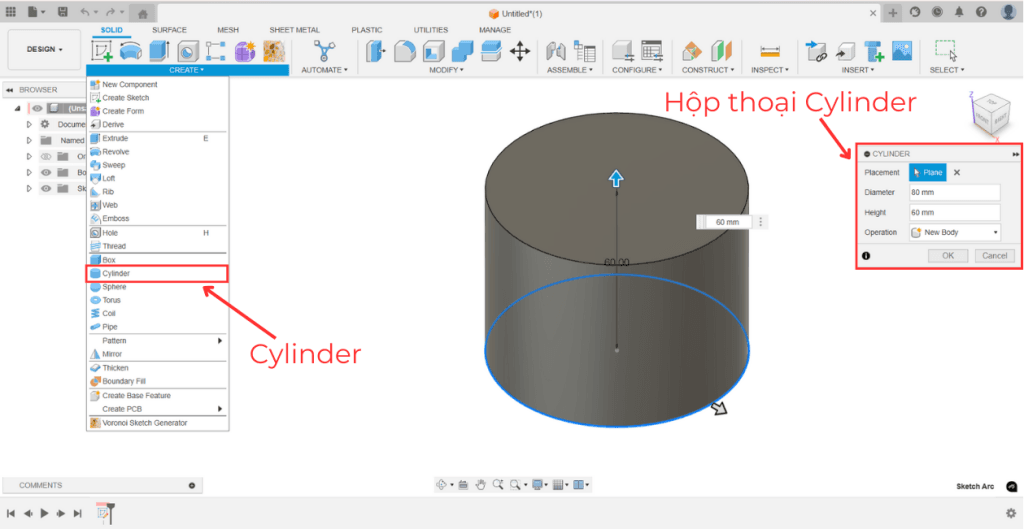Screen dimensions: 1024x529
Task: Expand the Named Views tree node
Action: pos(29,141)
